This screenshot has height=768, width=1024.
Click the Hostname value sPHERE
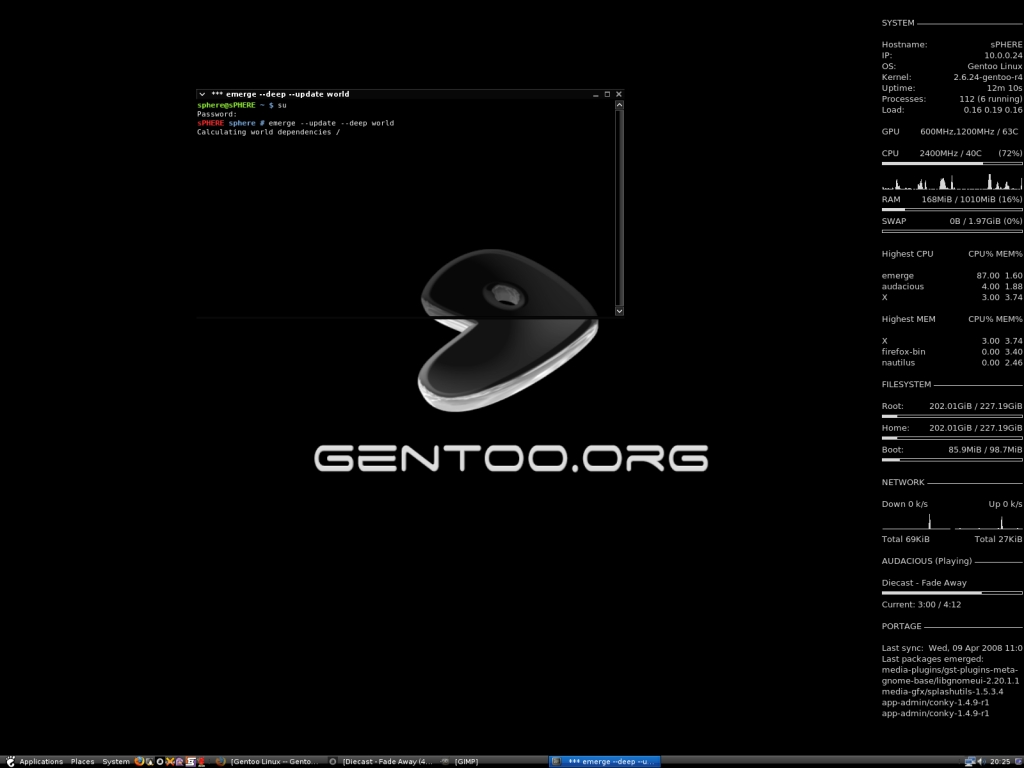1006,44
